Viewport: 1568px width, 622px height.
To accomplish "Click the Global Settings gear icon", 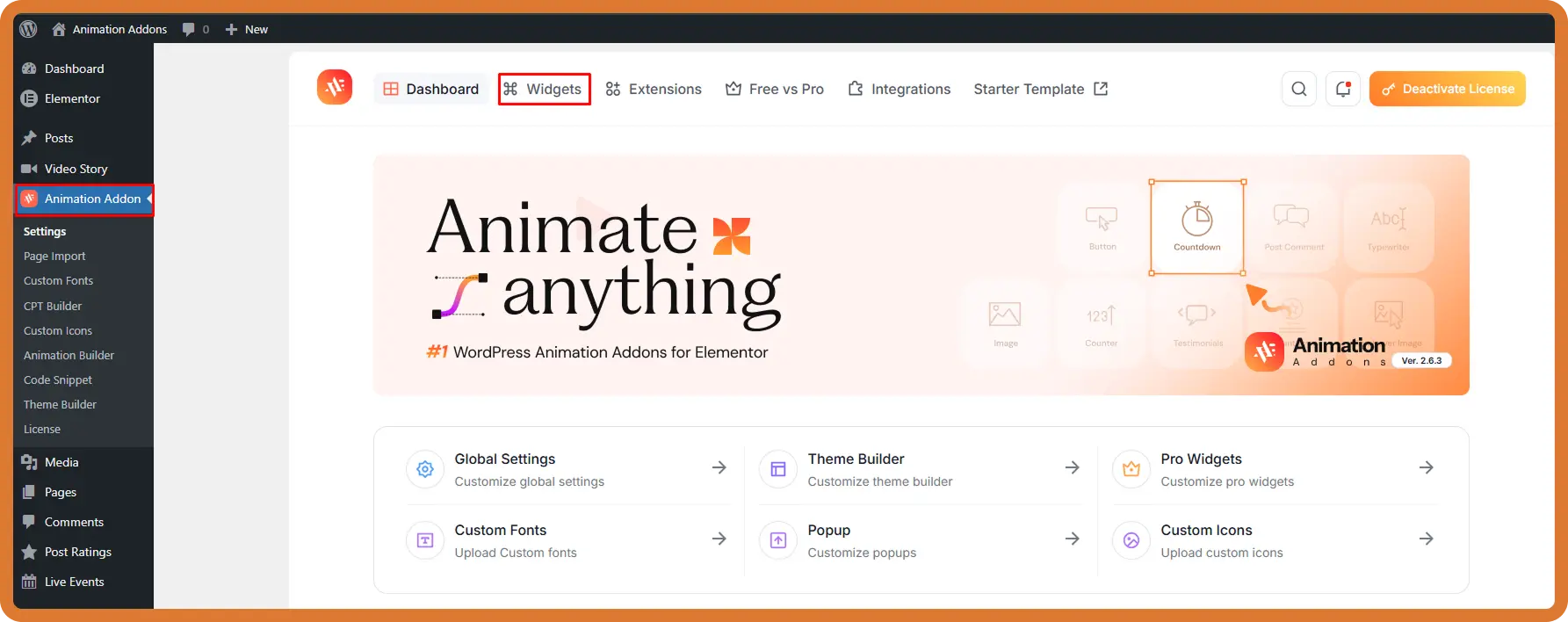I will (x=425, y=469).
